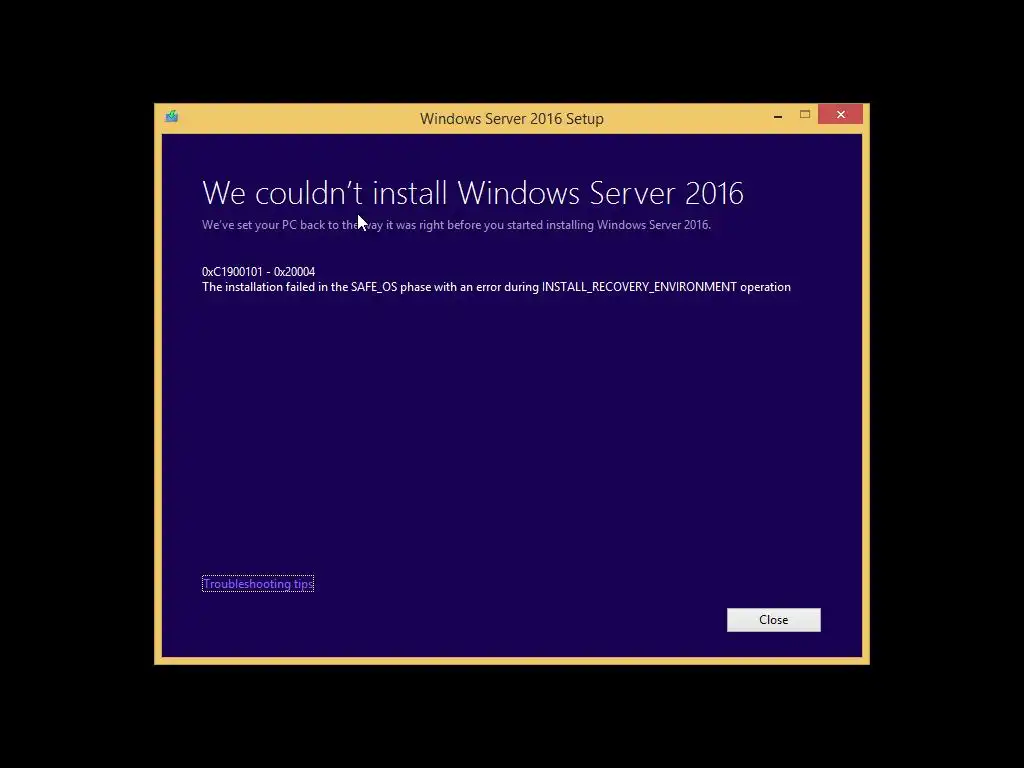Click the "We've set your PC back" subtitle
The height and width of the screenshot is (768, 1024).
(456, 225)
